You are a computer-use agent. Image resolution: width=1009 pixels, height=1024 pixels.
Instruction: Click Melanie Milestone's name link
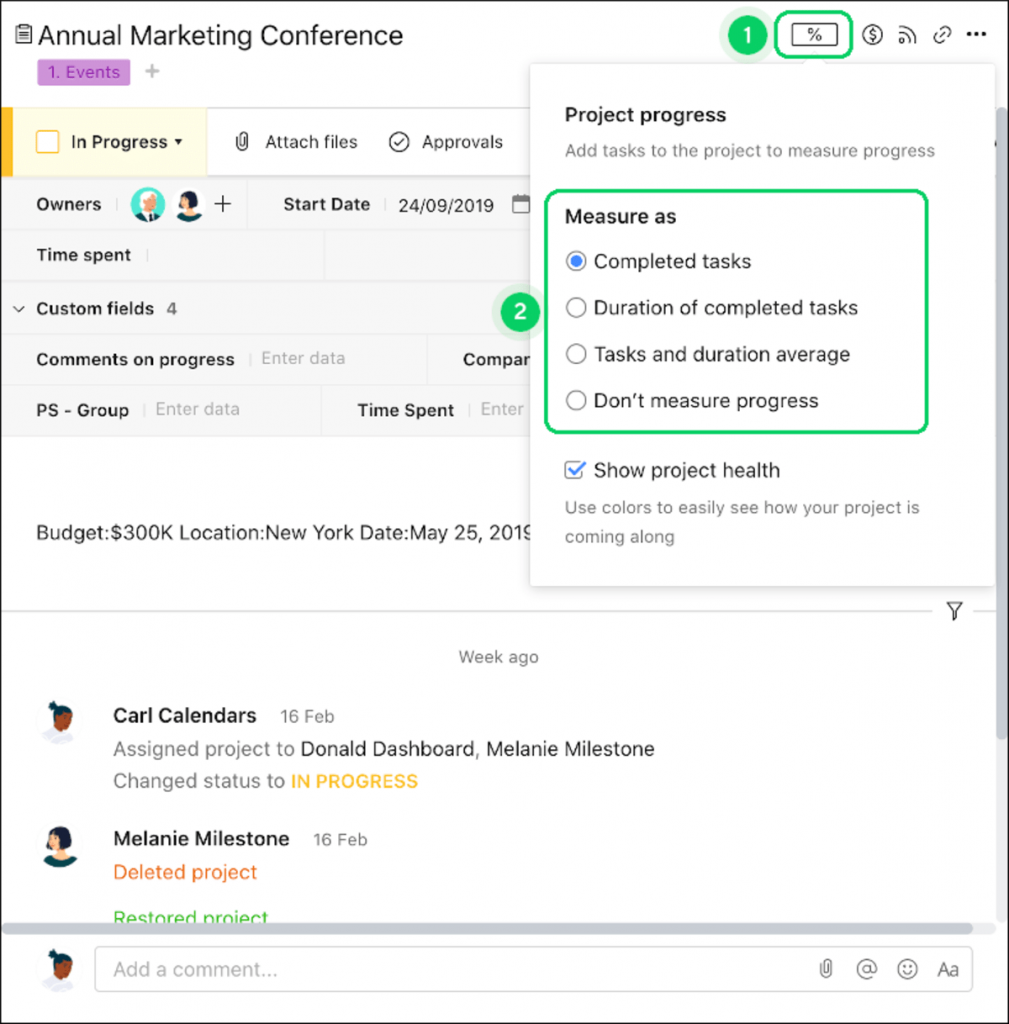[201, 838]
